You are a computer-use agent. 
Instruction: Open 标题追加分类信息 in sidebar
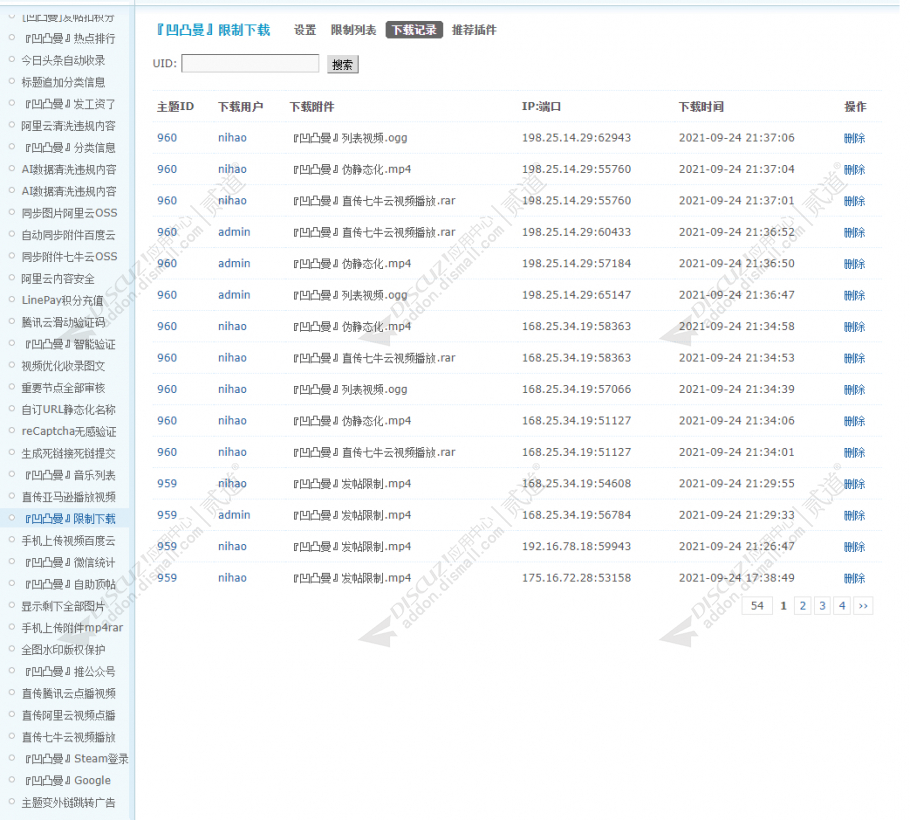[63, 82]
